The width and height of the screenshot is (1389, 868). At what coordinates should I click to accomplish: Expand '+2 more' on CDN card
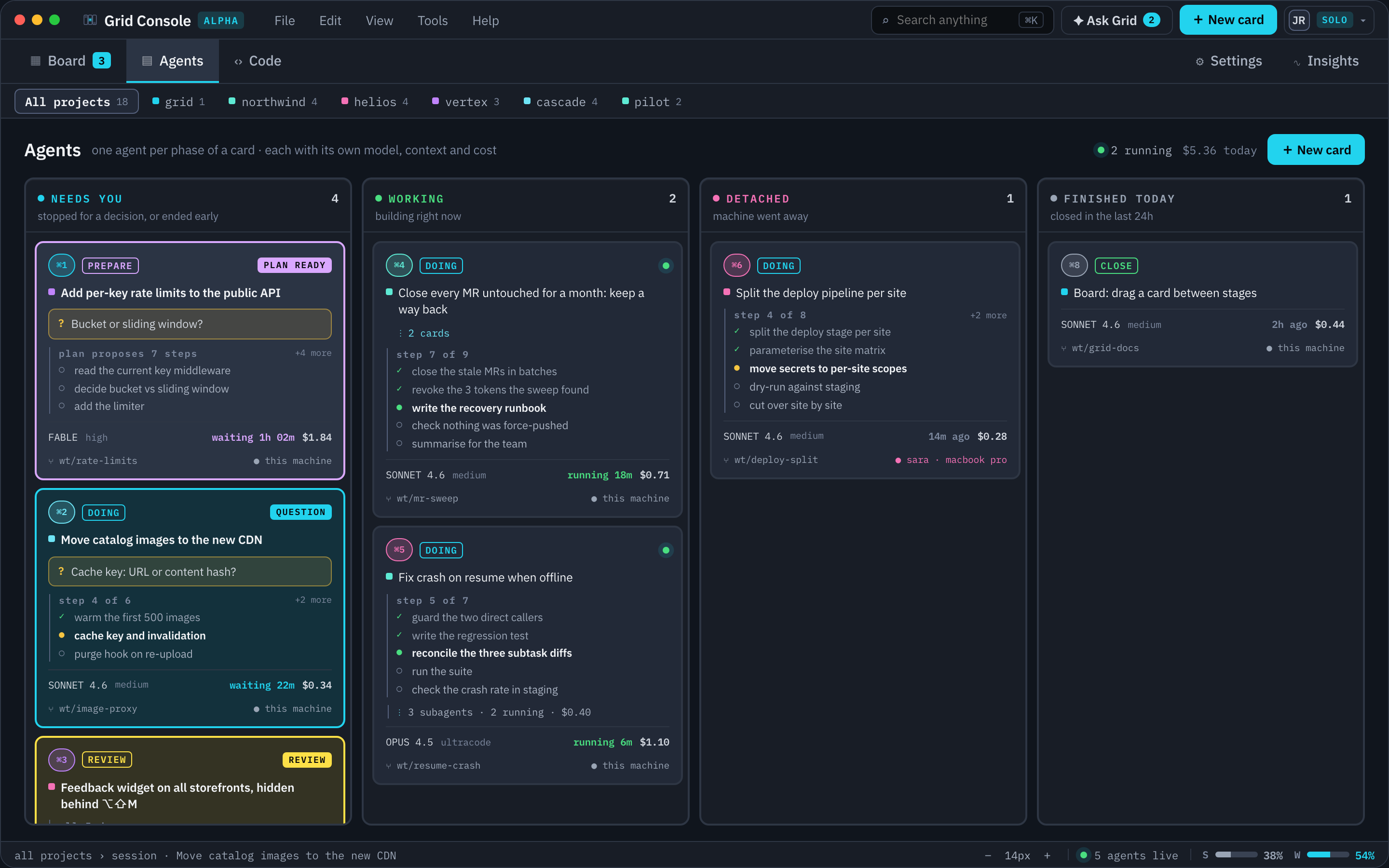click(x=313, y=600)
